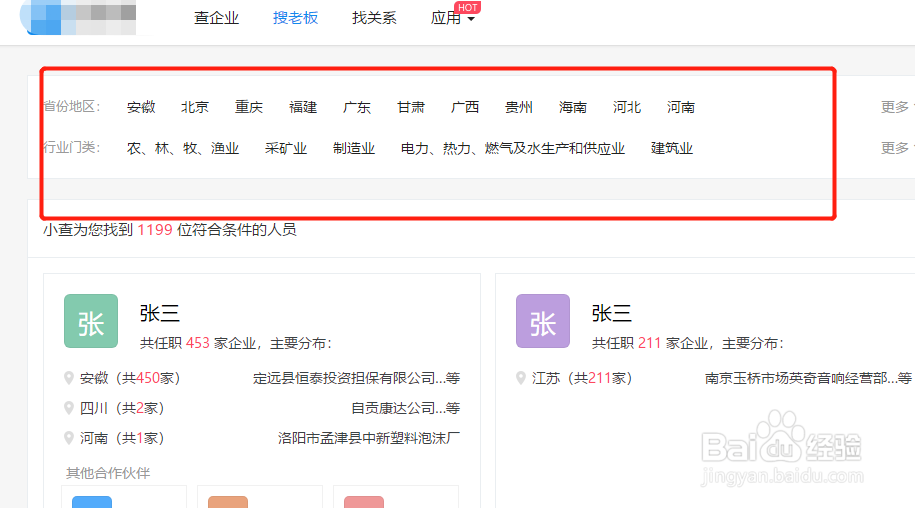Open 江苏（共211家） distribution entry
Screen dimensions: 915x508
582,378
